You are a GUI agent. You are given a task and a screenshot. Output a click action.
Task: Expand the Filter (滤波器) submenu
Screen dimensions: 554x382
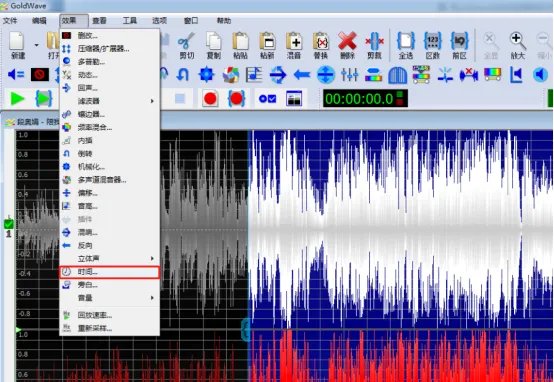pyautogui.click(x=110, y=101)
